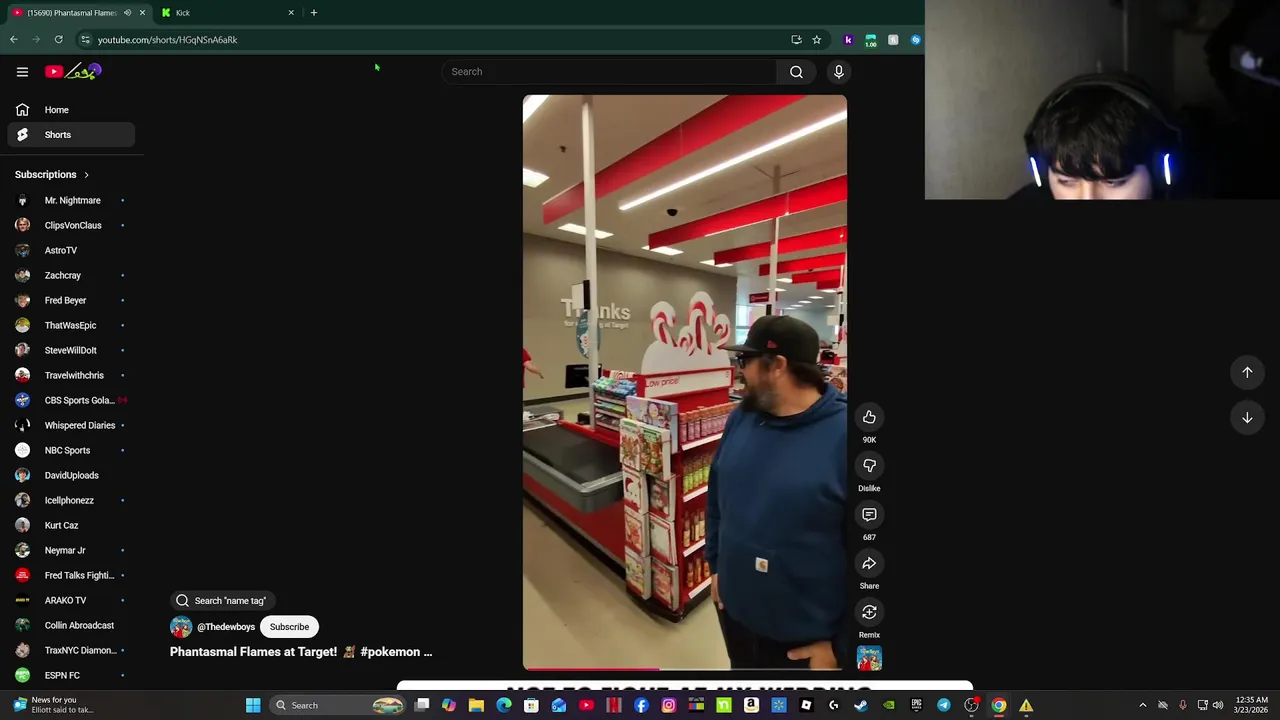Open a new browser tab

(x=314, y=13)
